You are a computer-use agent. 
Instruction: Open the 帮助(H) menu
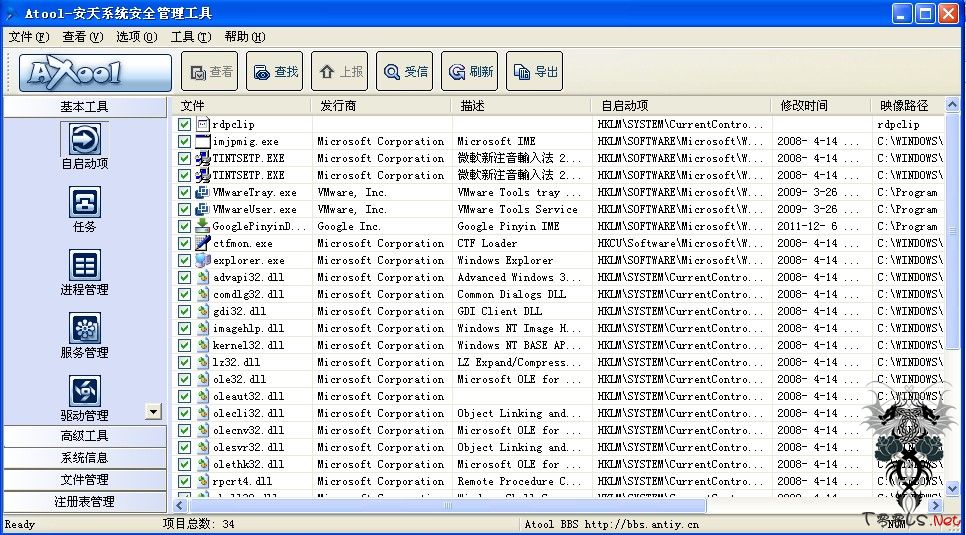(x=245, y=37)
